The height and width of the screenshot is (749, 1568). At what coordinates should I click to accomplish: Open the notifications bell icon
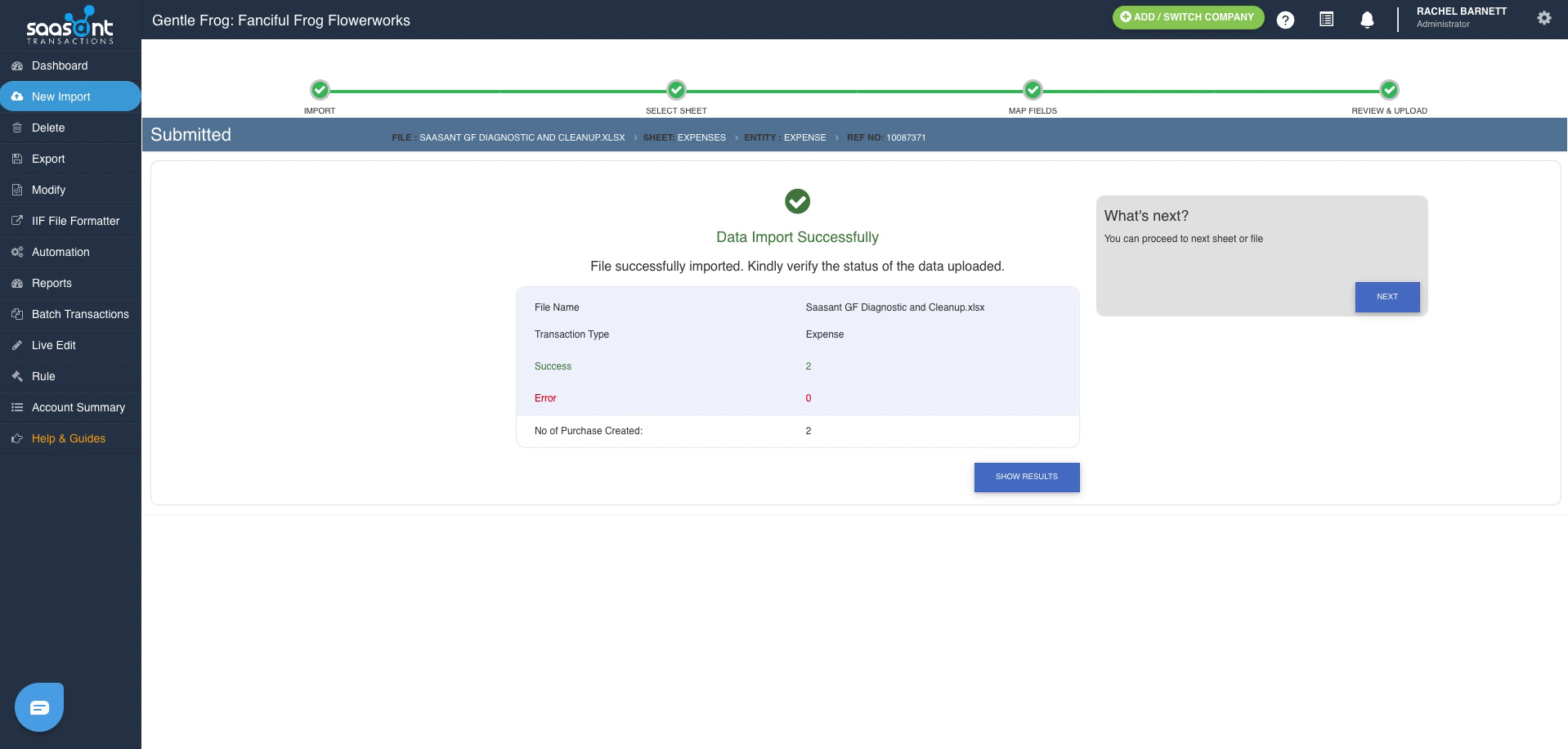1367,20
